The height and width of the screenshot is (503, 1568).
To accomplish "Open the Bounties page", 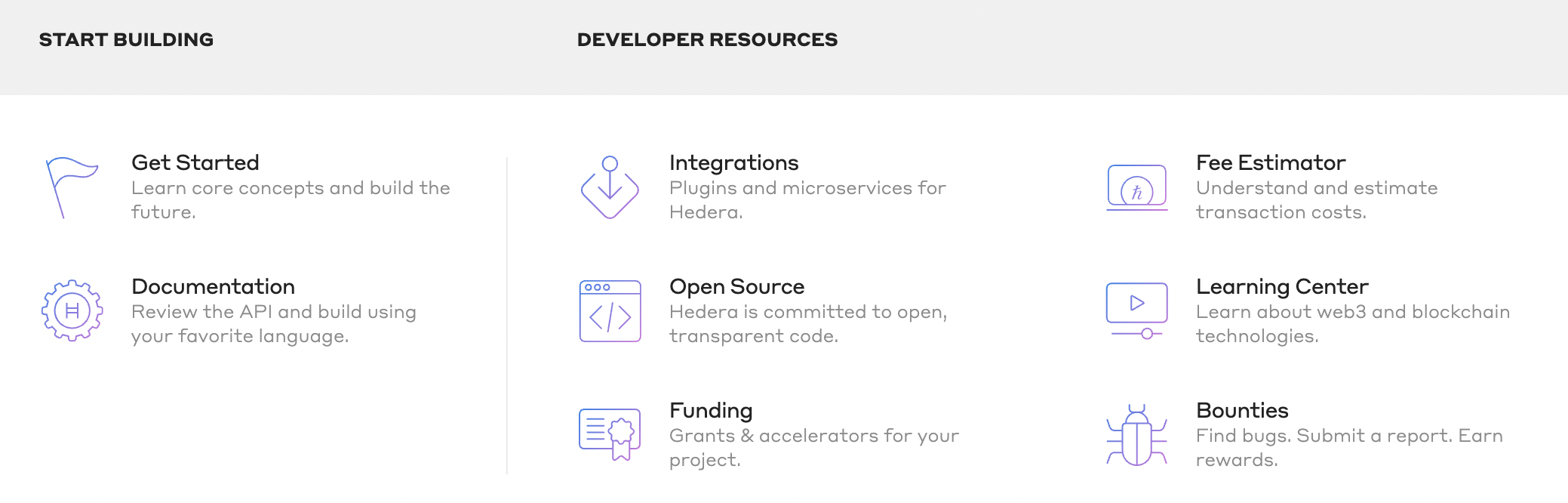I will tap(1242, 410).
